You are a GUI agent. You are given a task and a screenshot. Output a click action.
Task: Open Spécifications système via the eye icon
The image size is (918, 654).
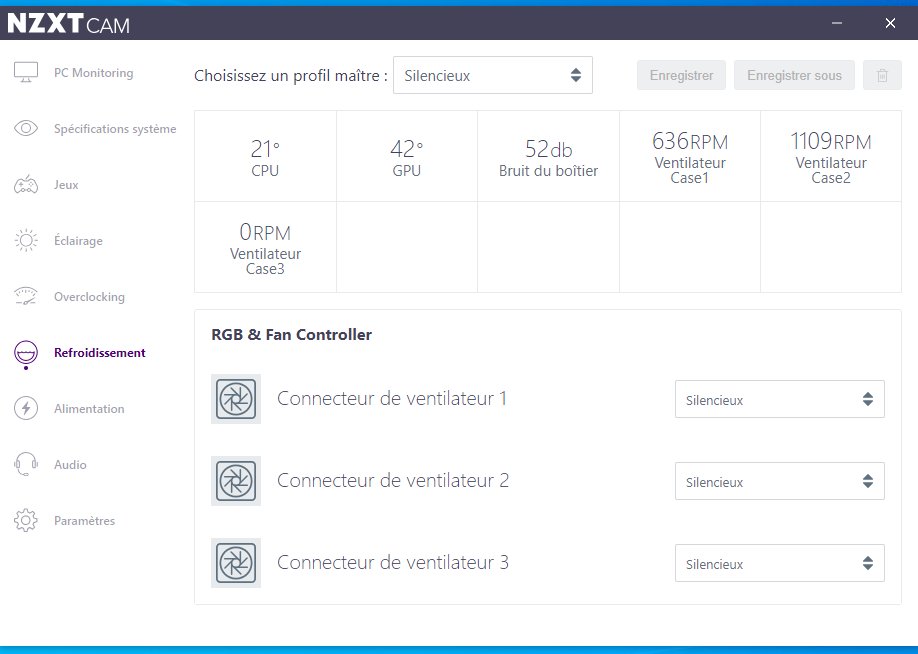[x=26, y=129]
